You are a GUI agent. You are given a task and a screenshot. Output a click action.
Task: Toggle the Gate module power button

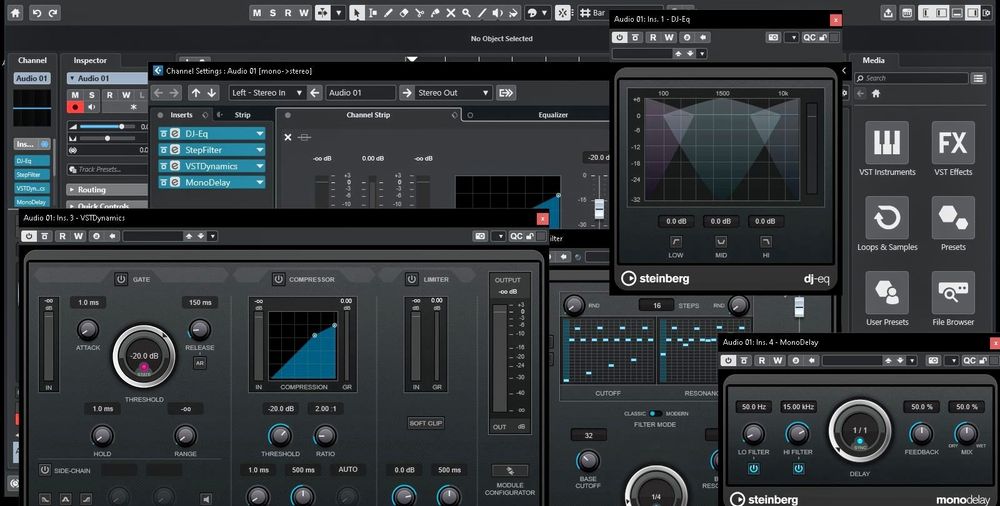coord(121,279)
